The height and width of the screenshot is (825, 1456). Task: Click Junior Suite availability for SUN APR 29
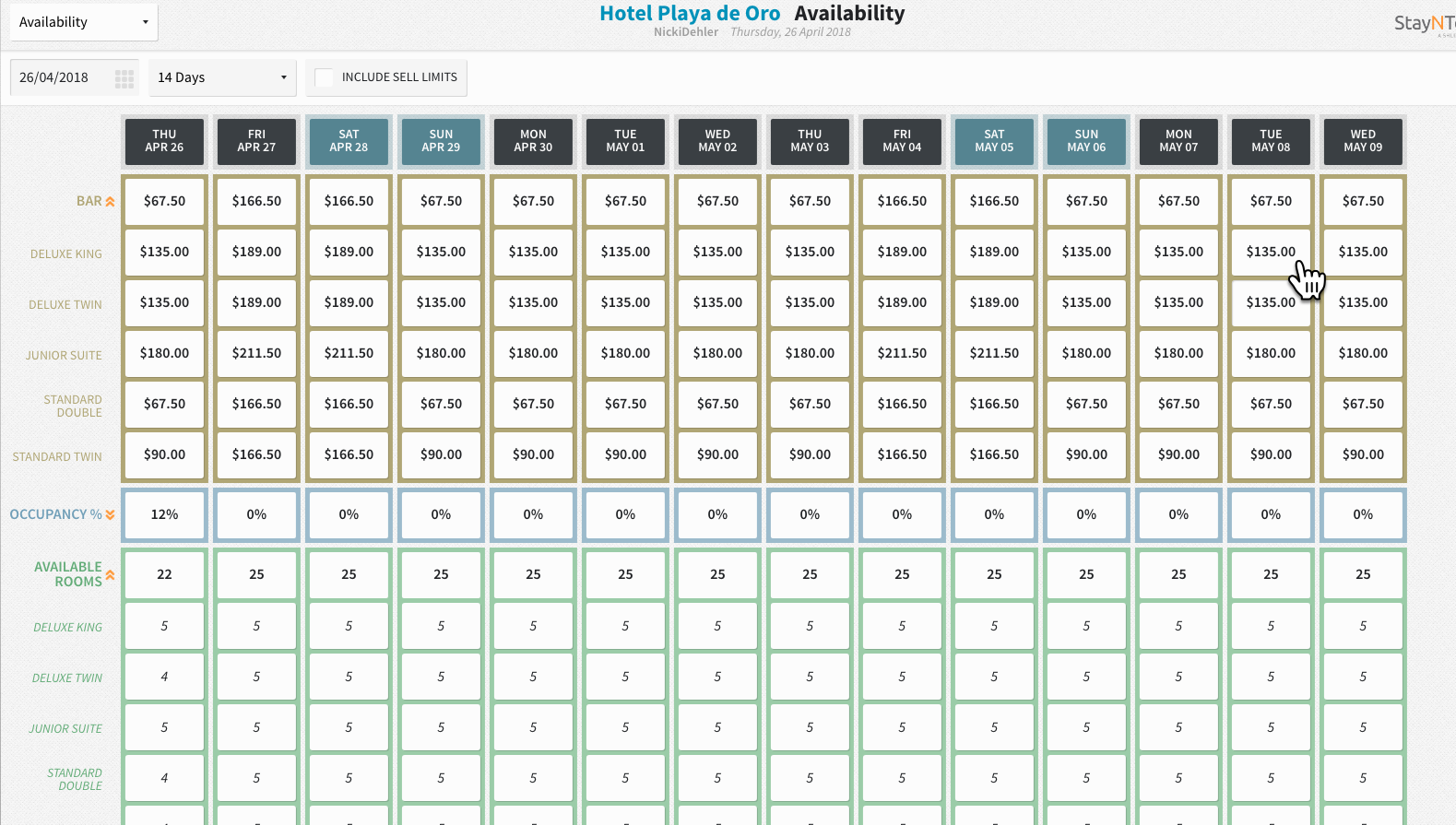441,727
